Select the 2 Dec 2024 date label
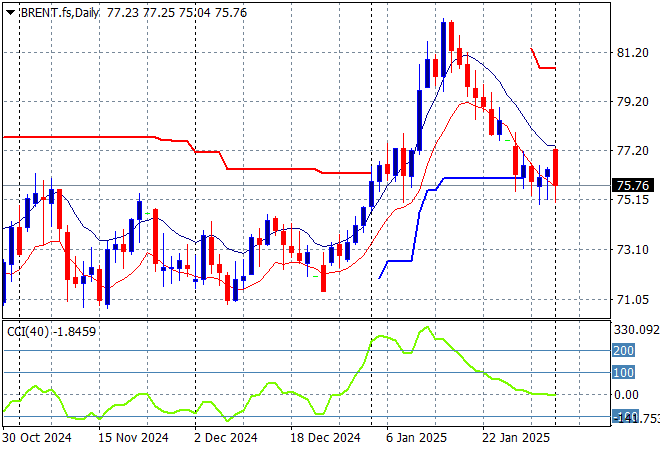 [225, 437]
